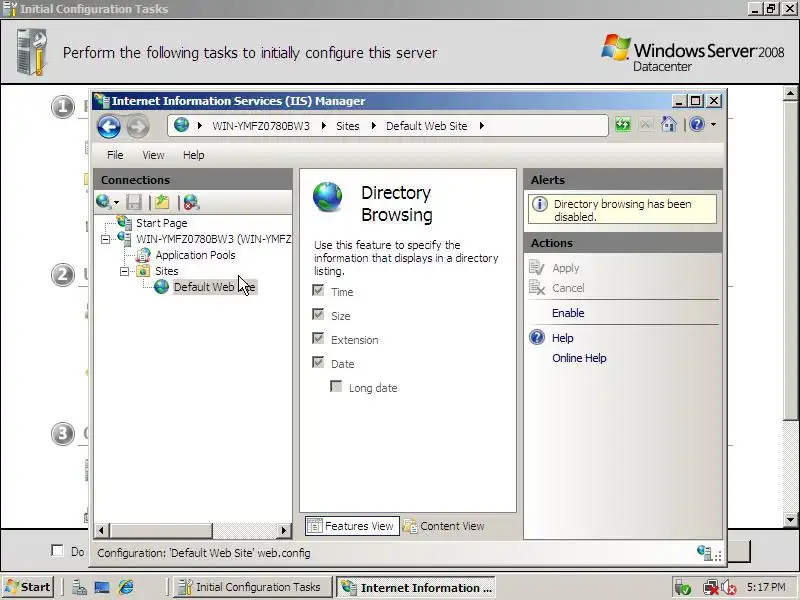Click the Stop icon in the address toolbar
This screenshot has width=800, height=600.
645,124
